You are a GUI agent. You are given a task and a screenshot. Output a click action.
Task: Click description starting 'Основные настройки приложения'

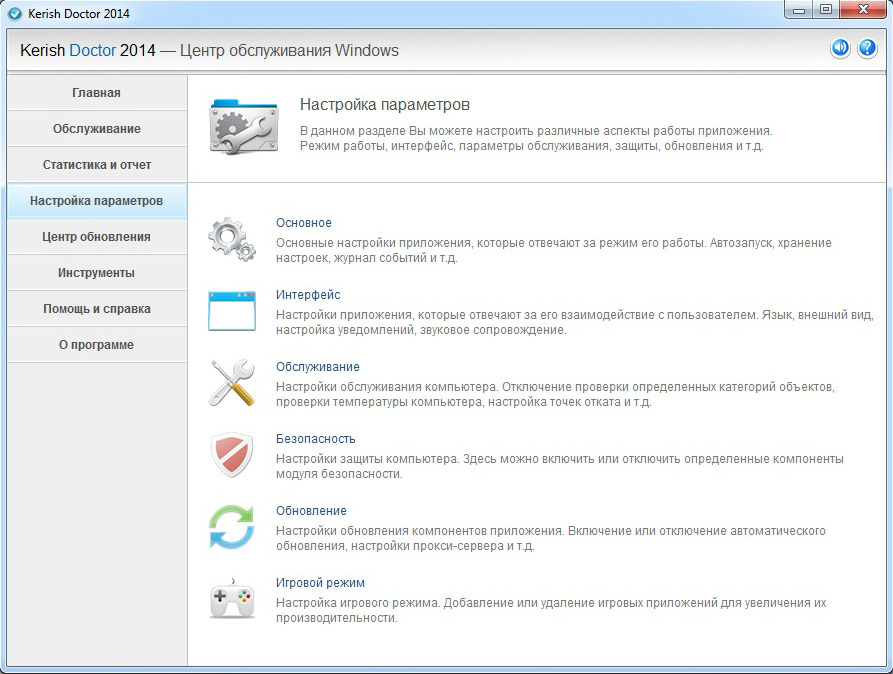click(x=554, y=250)
